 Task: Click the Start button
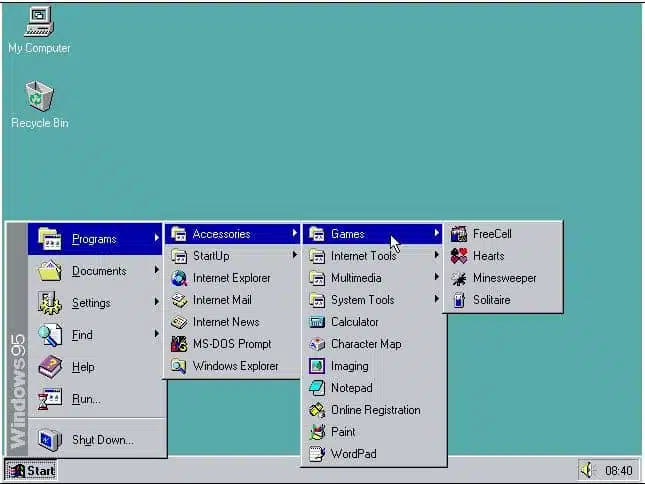tap(31, 470)
